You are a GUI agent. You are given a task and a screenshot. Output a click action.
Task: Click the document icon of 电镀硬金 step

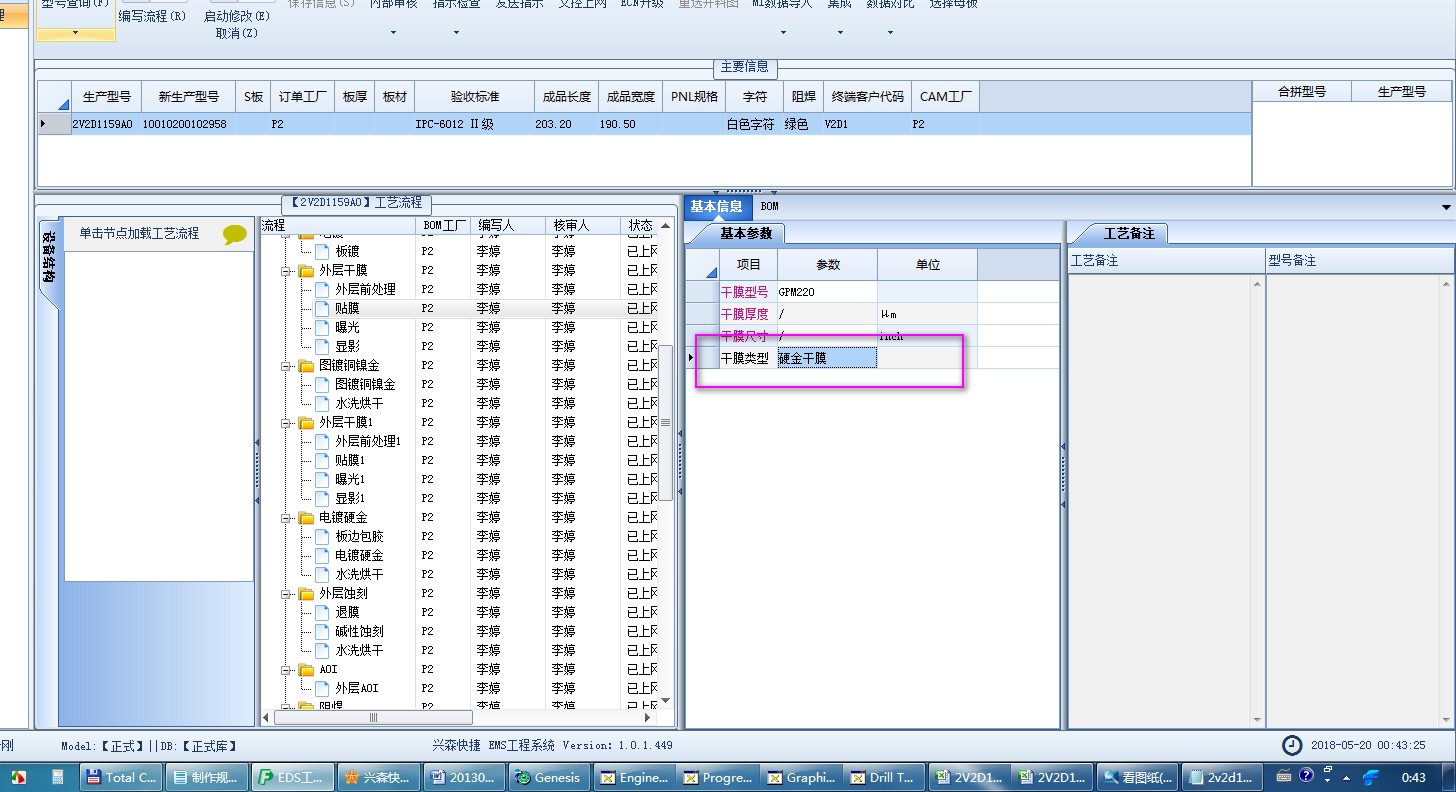tap(322, 555)
